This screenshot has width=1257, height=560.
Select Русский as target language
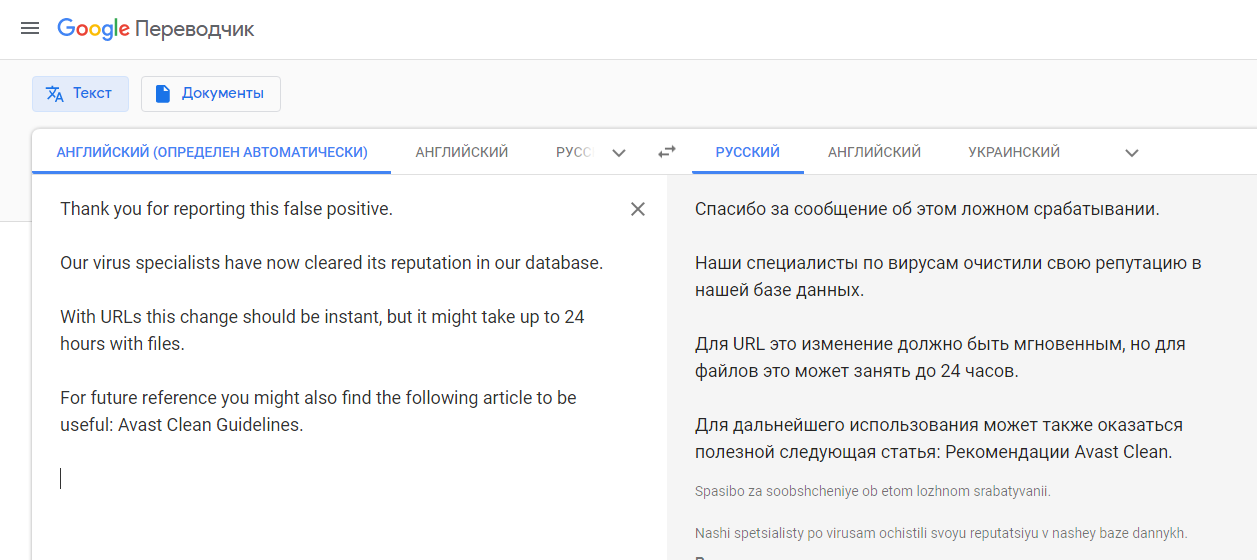(747, 152)
